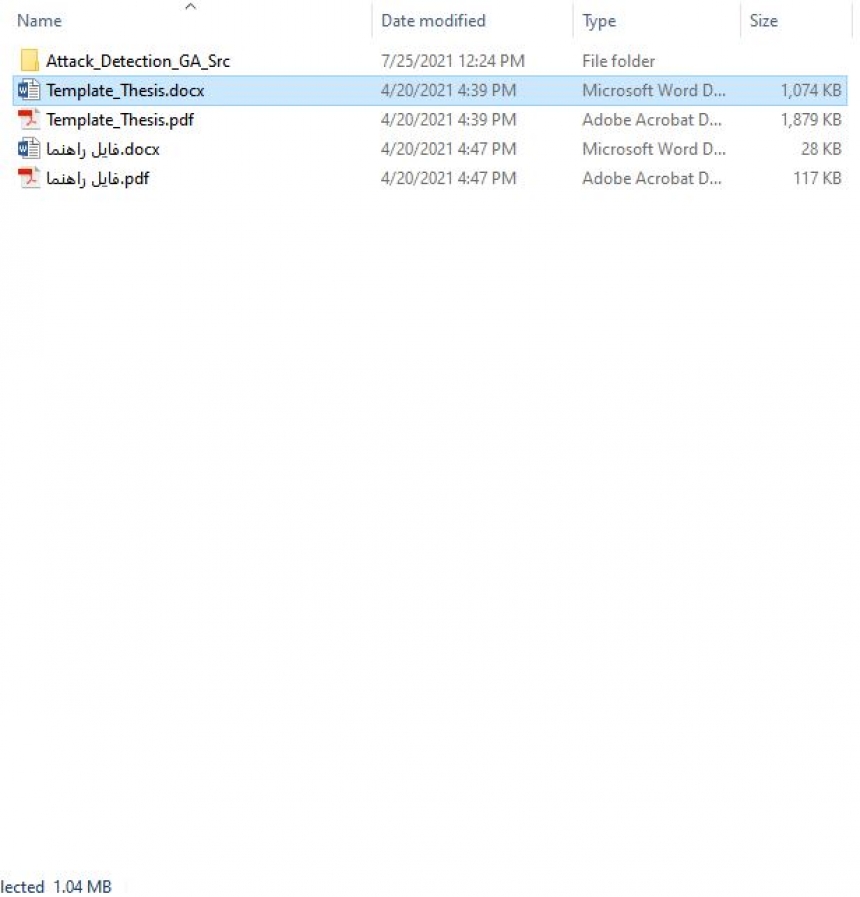Select the Template_Thesis.pdf file name

[x=120, y=120]
